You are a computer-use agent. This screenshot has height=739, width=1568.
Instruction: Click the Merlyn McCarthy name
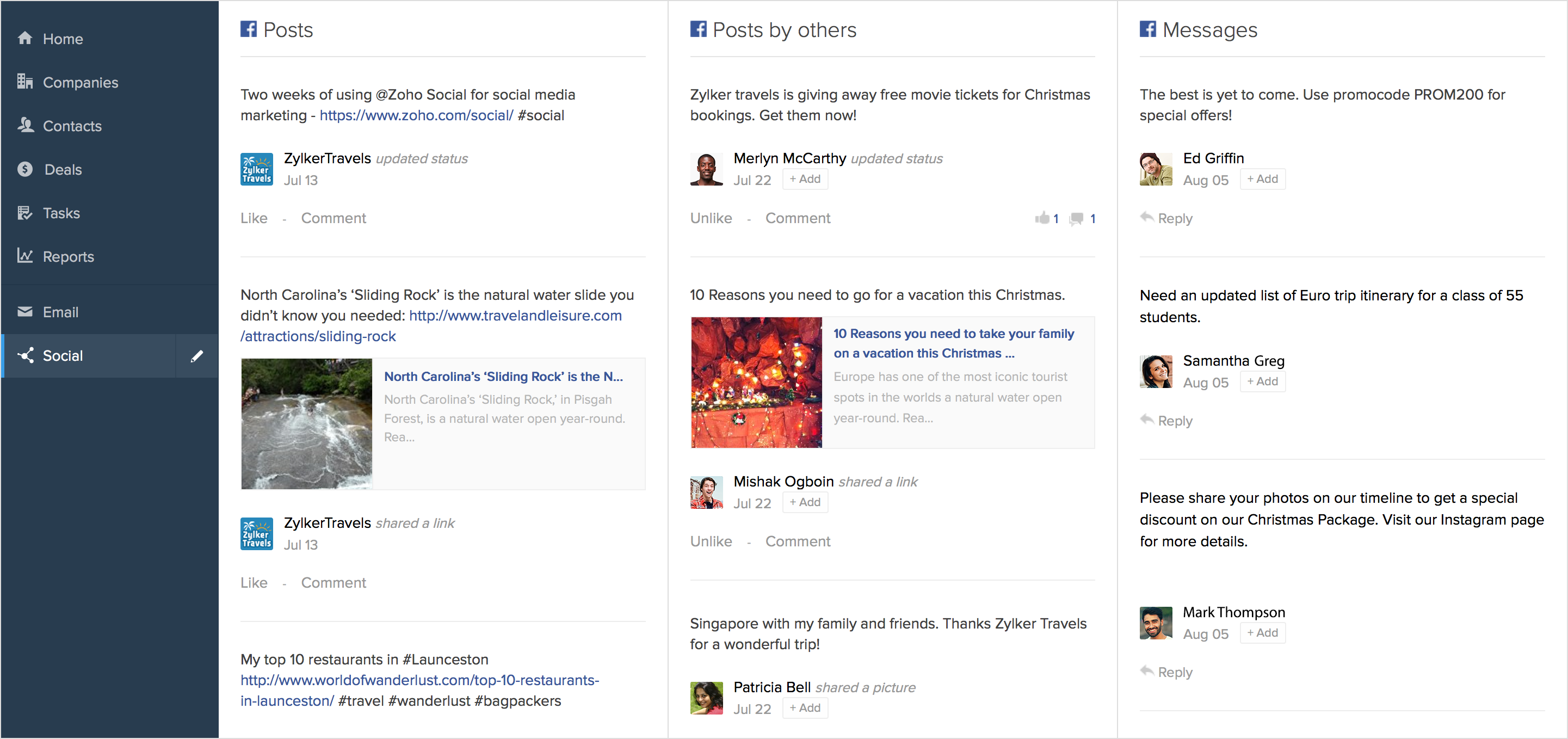click(789, 158)
